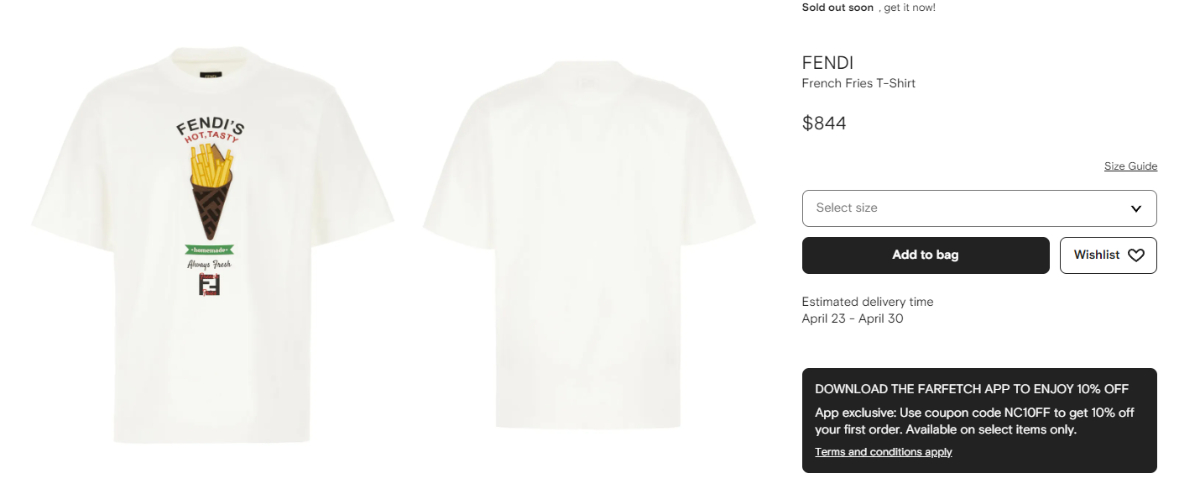Image resolution: width=1200 pixels, height=484 pixels.
Task: Click the green homemade ribbon on shirt
Action: coord(210,250)
